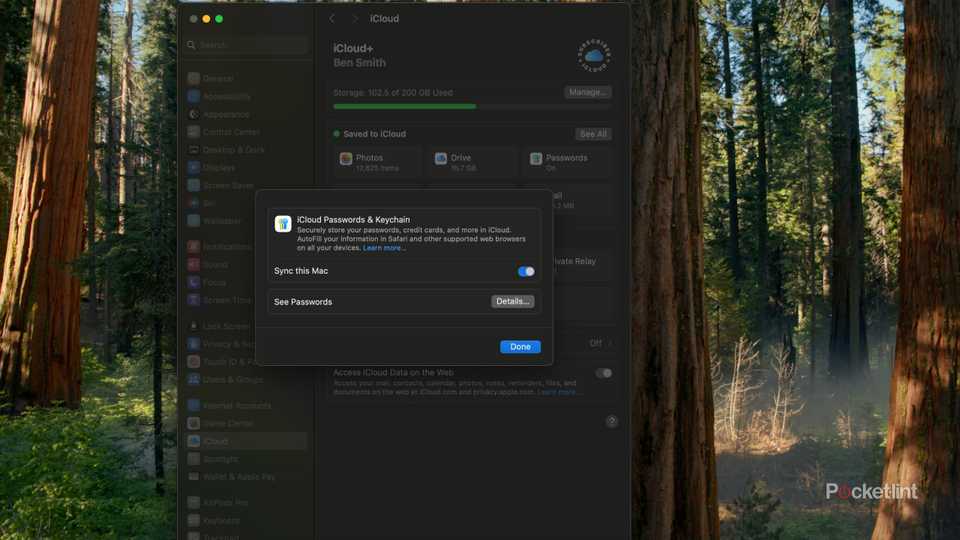
Task: Go back with the left chevron in toolbar
Action: [x=332, y=18]
